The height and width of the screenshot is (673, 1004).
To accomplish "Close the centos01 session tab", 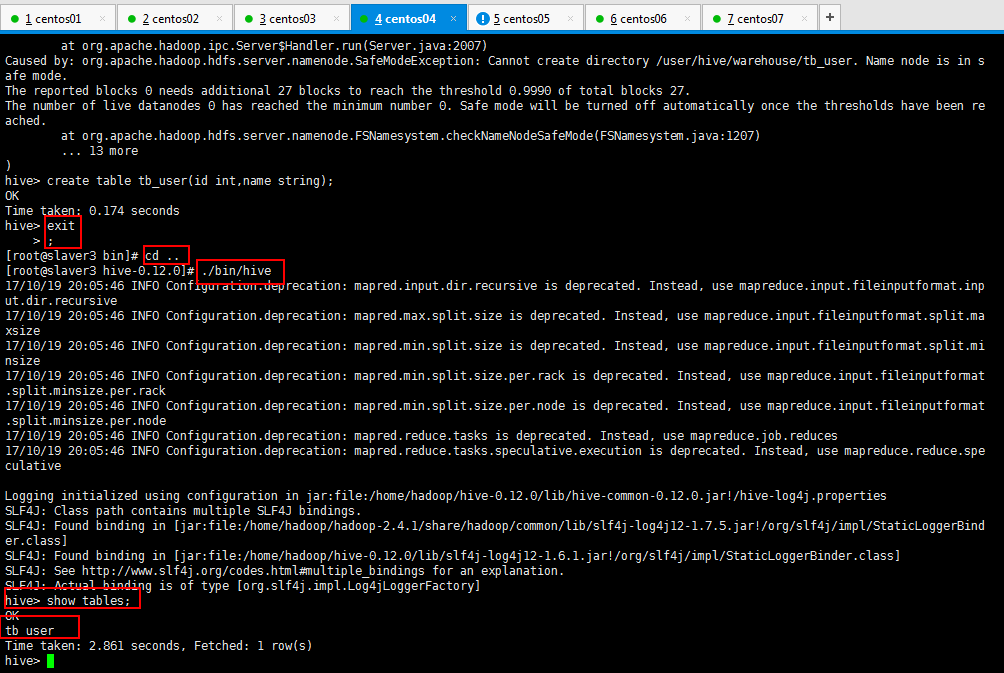I will tap(102, 19).
